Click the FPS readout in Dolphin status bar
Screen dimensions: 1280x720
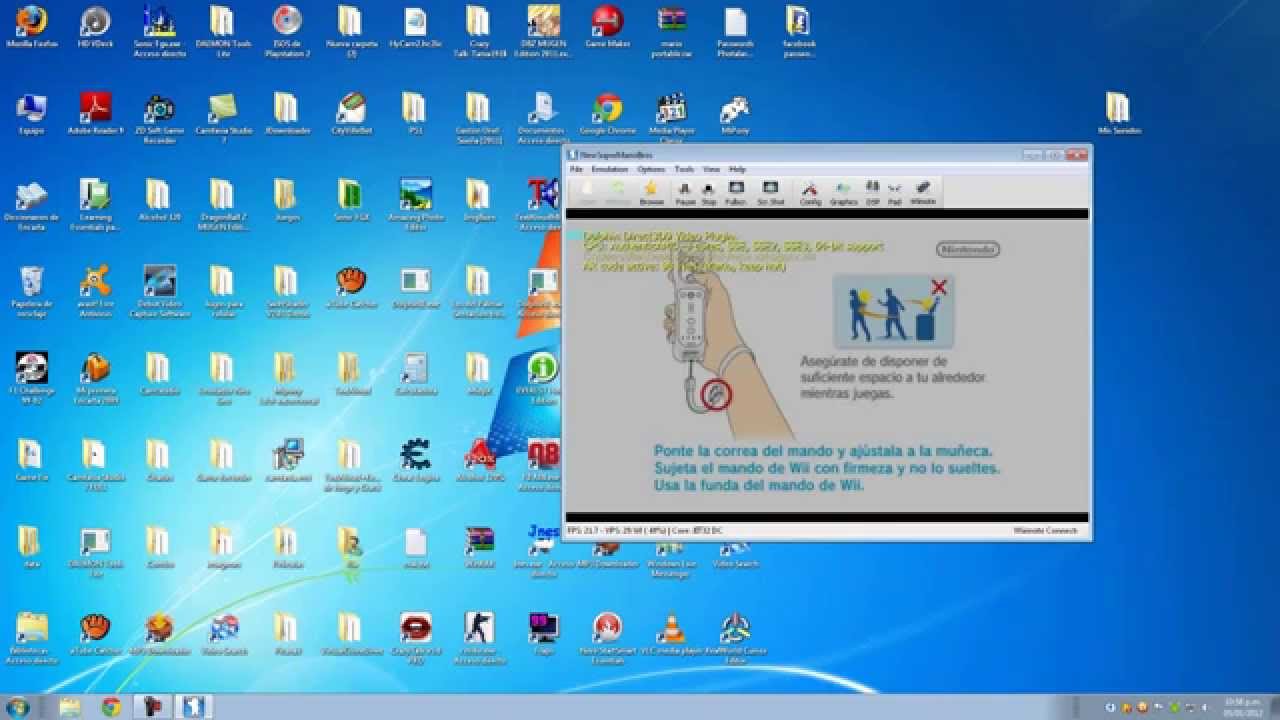(645, 530)
